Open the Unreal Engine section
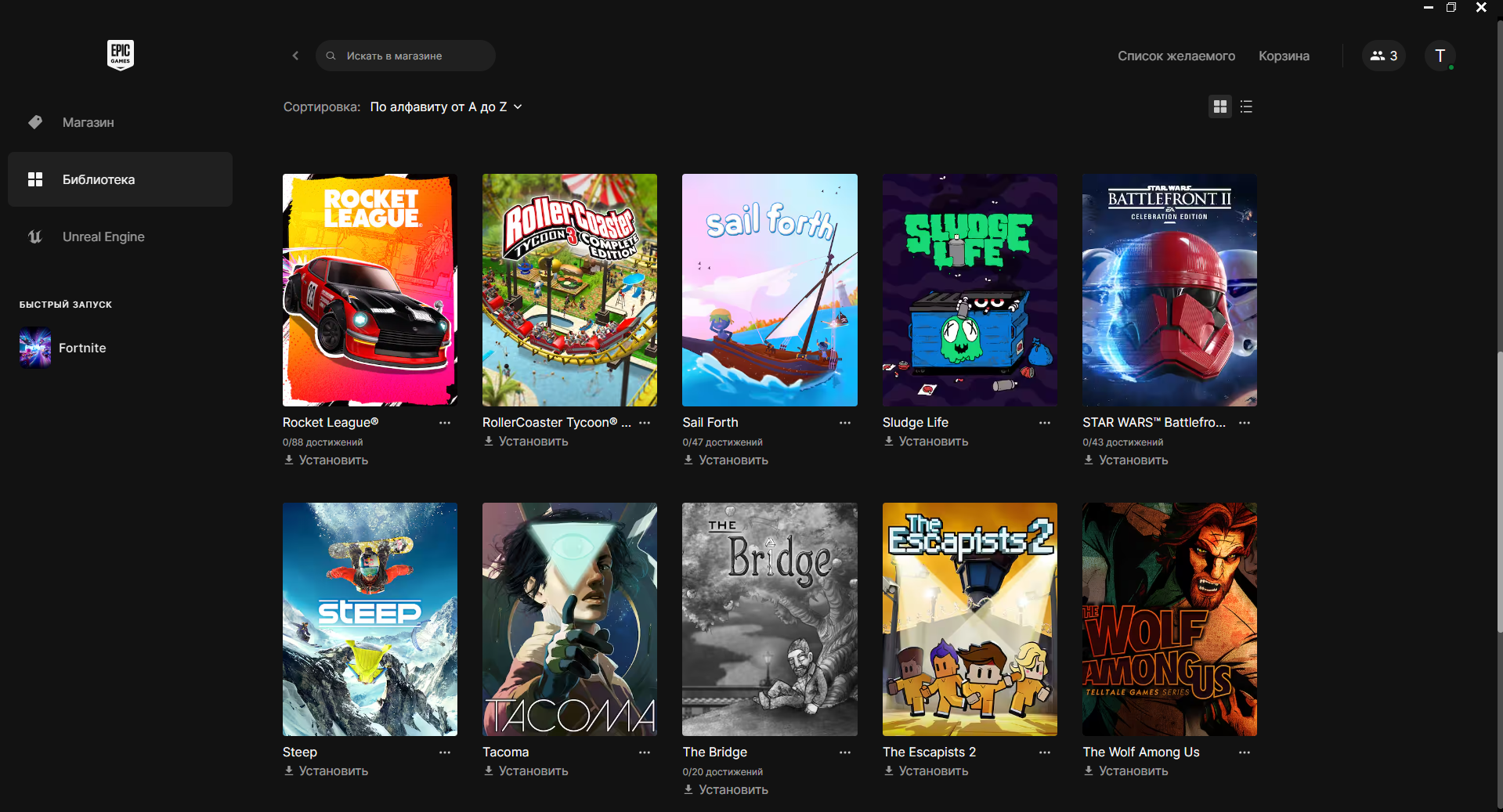This screenshot has height=812, width=1503. click(120, 236)
